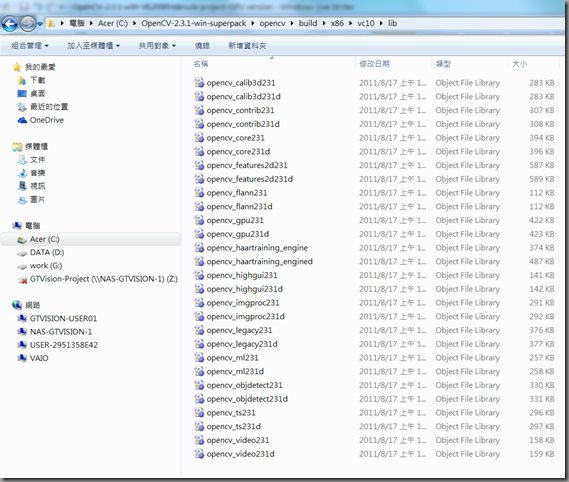Click the opencv_contrib231d file icon
Screen dimensions: 569x482
[199, 124]
